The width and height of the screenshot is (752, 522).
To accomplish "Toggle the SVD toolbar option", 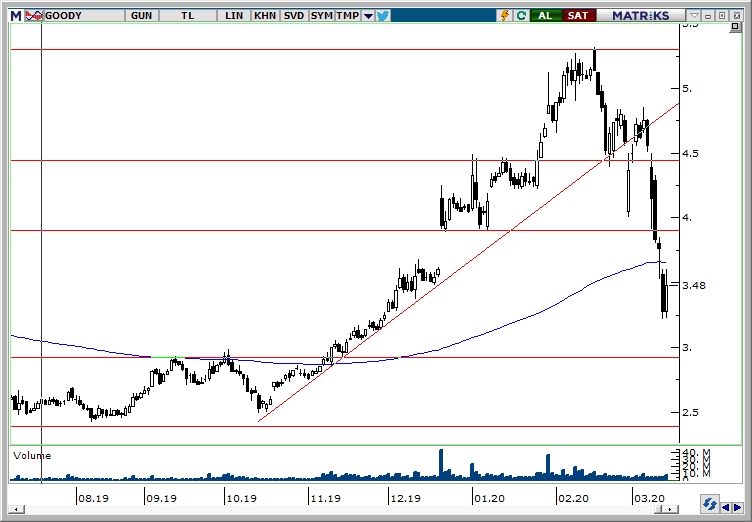I will click(294, 15).
